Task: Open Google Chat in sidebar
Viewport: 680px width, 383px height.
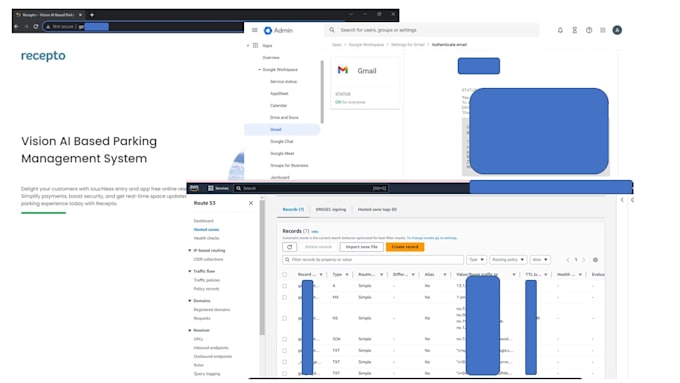Action: [281, 141]
